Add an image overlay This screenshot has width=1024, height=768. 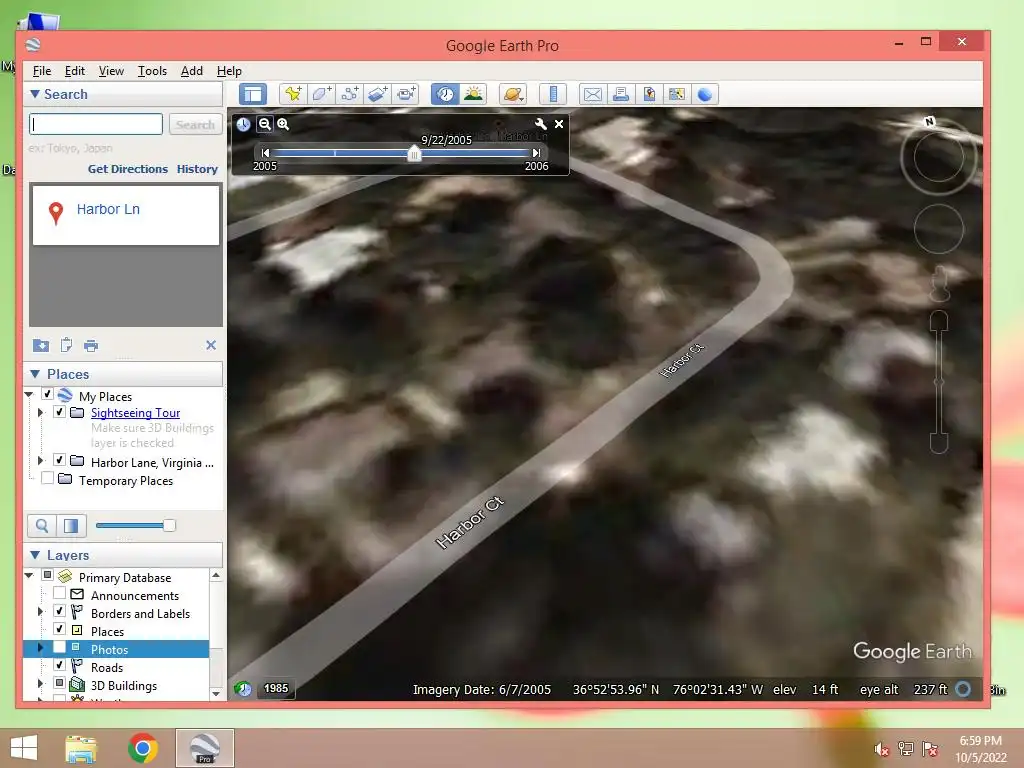point(377,94)
